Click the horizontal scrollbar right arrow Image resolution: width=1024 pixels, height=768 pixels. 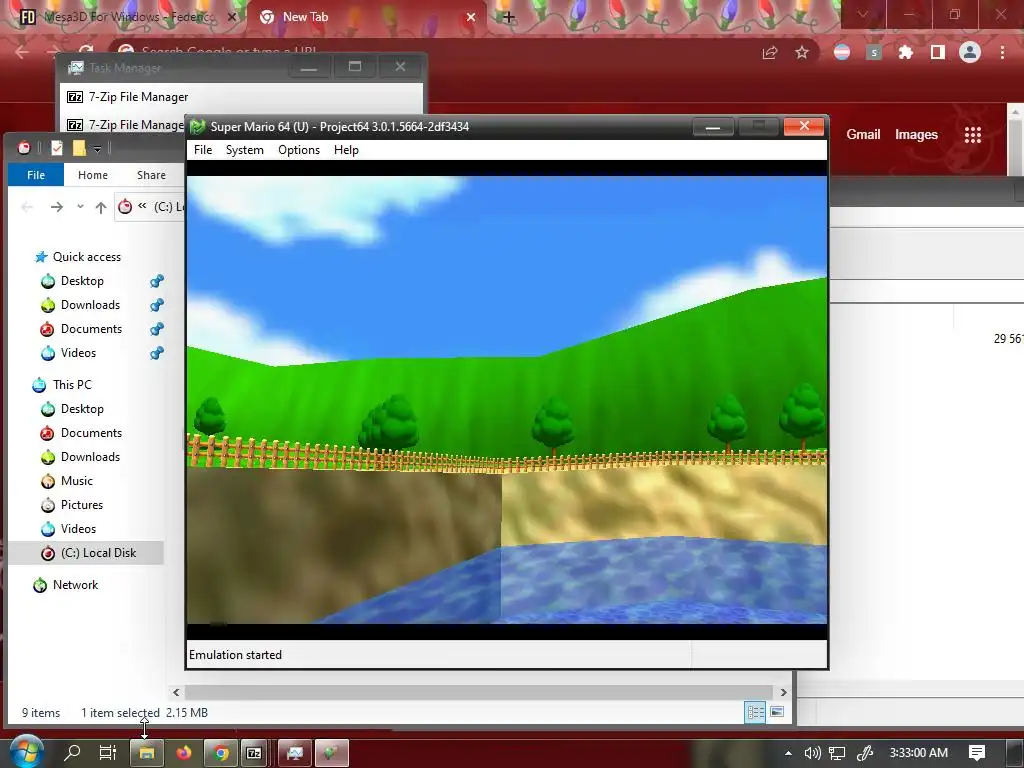click(784, 692)
